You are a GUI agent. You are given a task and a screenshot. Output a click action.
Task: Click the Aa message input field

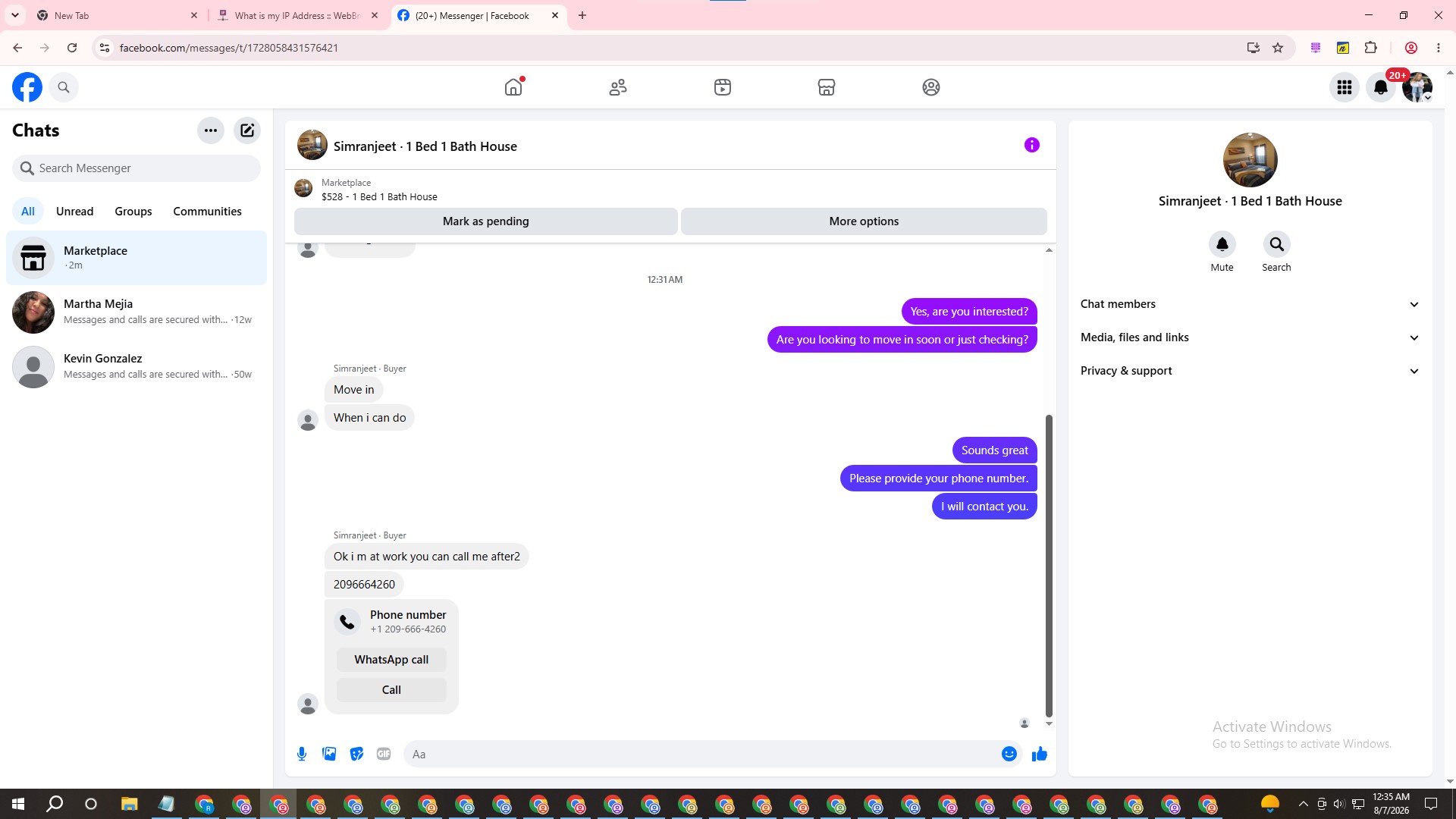tap(701, 754)
